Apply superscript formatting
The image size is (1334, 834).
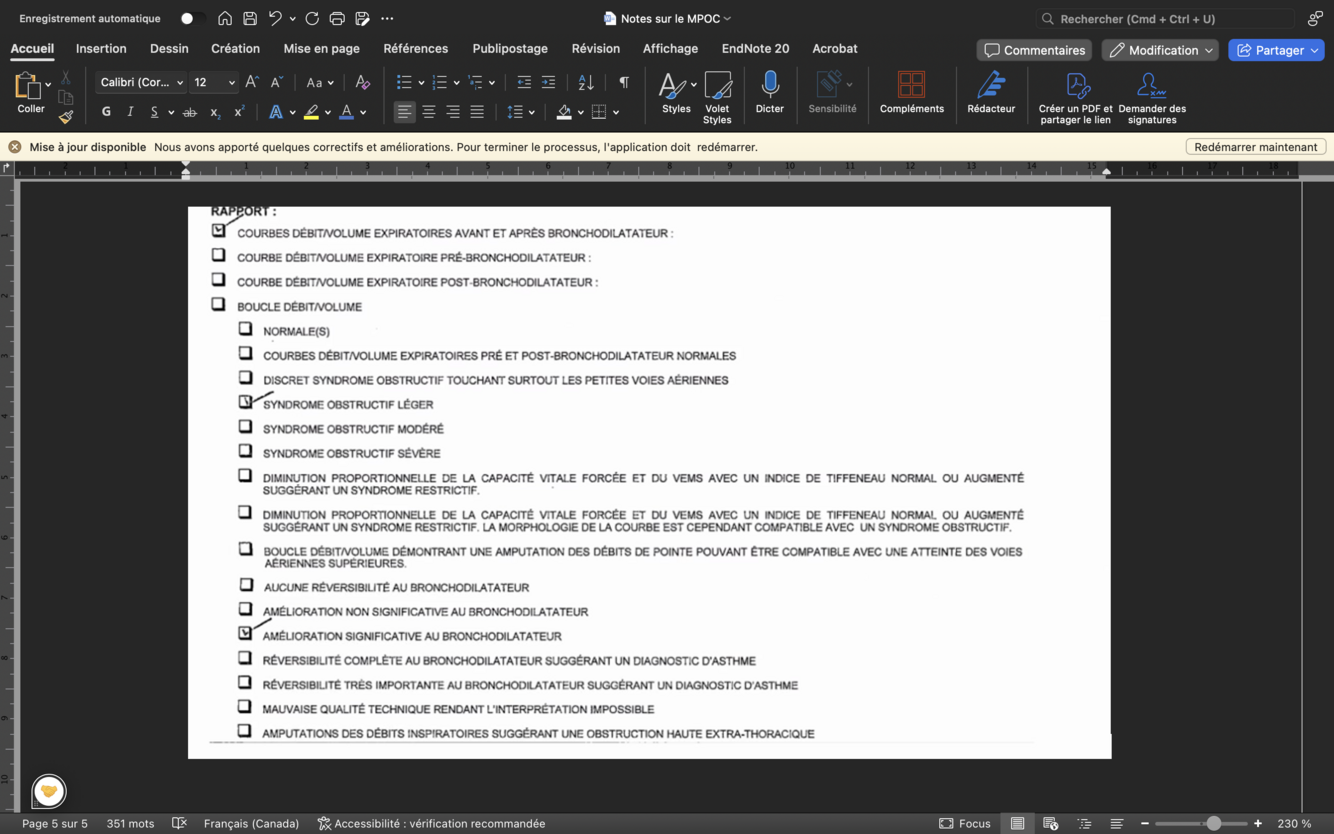(239, 112)
